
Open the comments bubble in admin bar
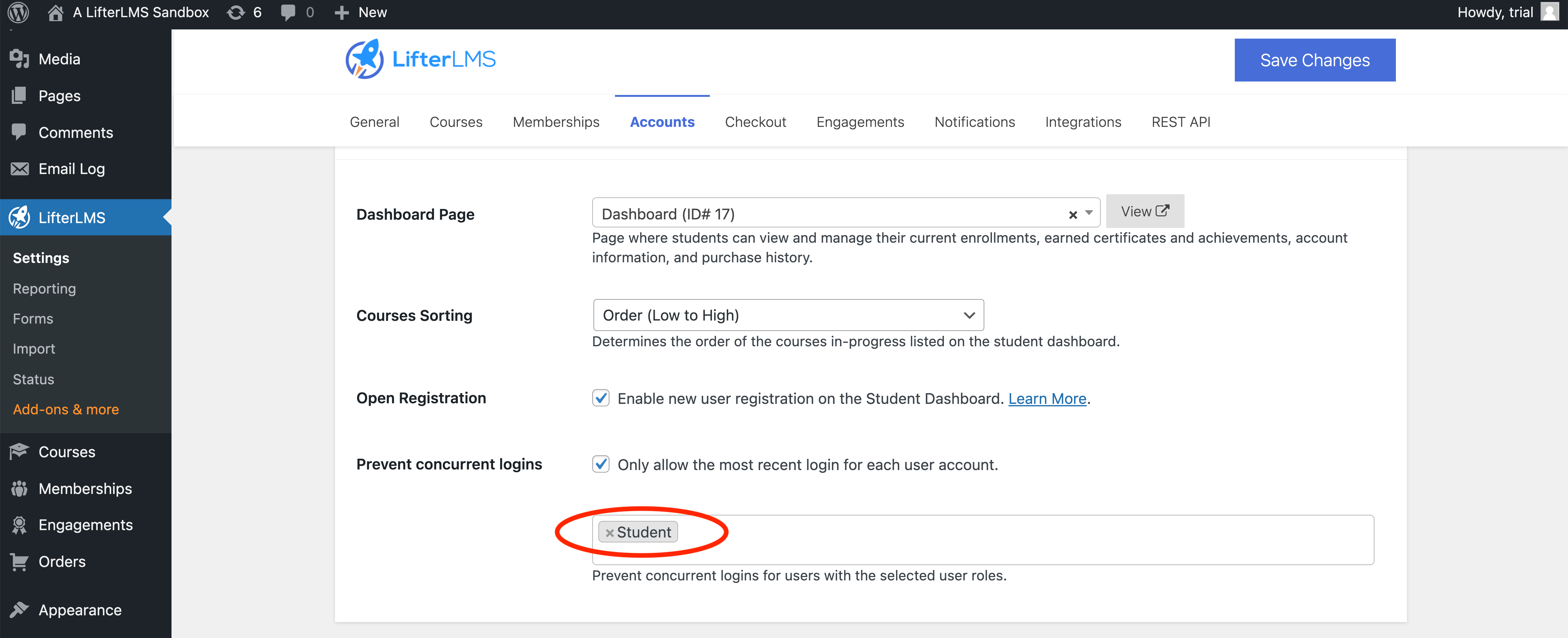click(x=288, y=12)
